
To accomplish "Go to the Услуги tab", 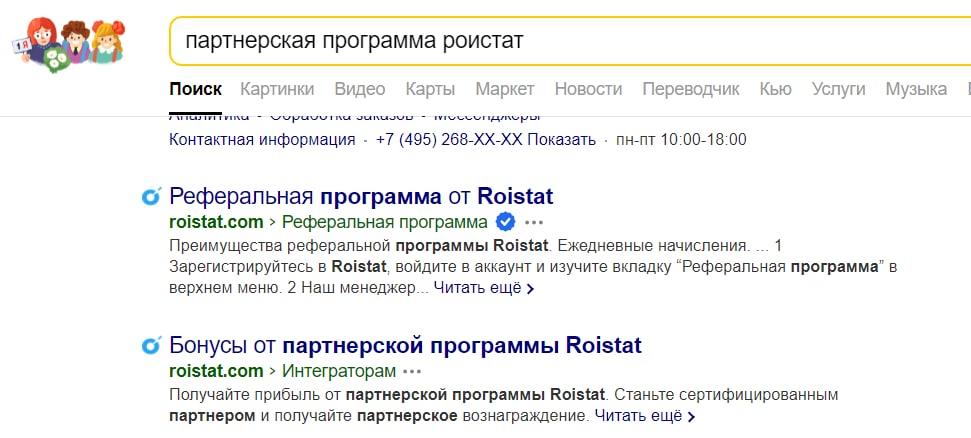I will (838, 89).
